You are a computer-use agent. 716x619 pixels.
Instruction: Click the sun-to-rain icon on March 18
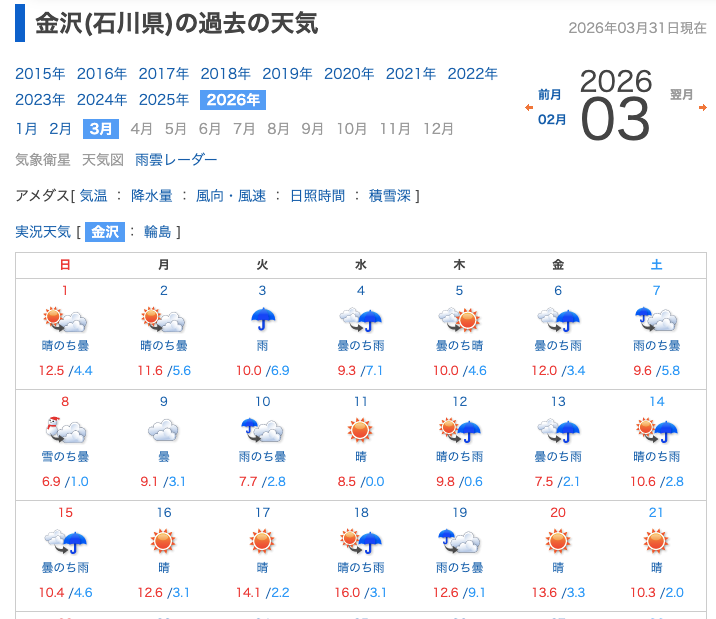point(360,543)
